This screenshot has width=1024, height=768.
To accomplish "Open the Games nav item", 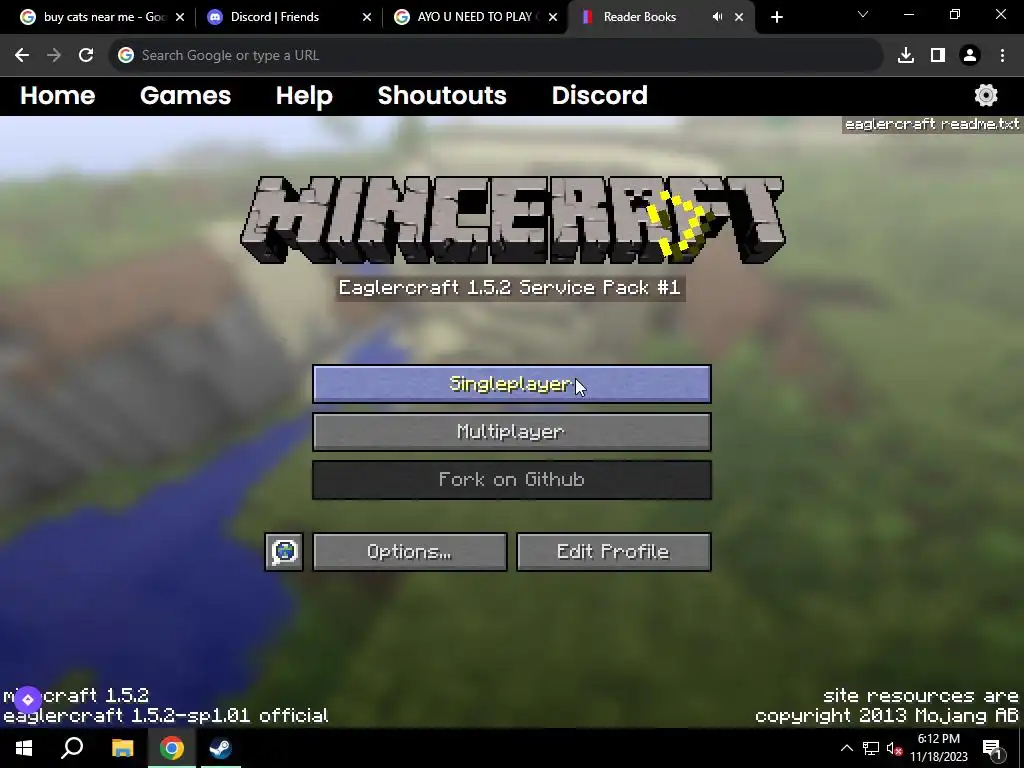I will point(185,95).
